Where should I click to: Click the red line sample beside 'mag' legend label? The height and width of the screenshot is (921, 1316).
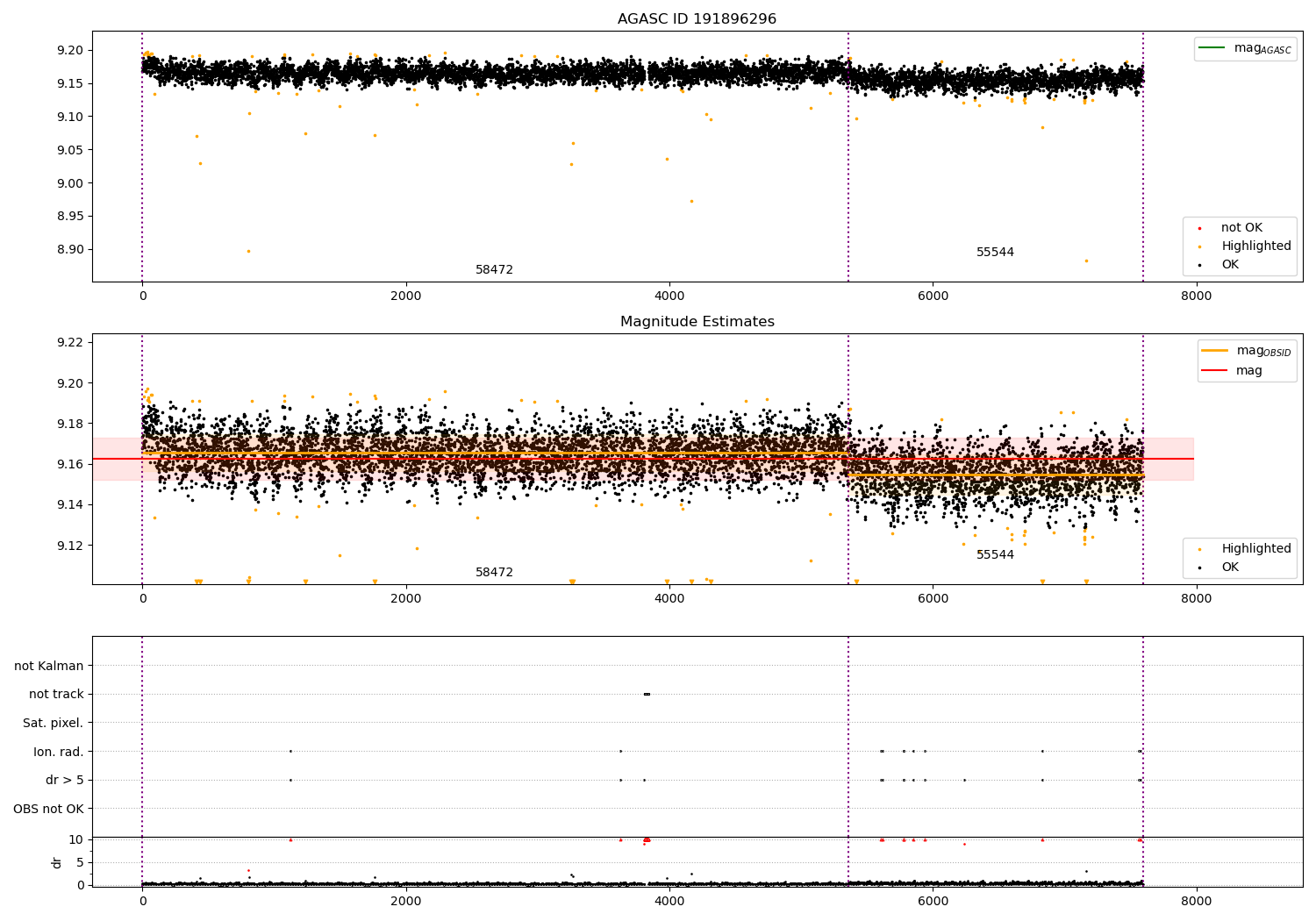pos(1214,371)
